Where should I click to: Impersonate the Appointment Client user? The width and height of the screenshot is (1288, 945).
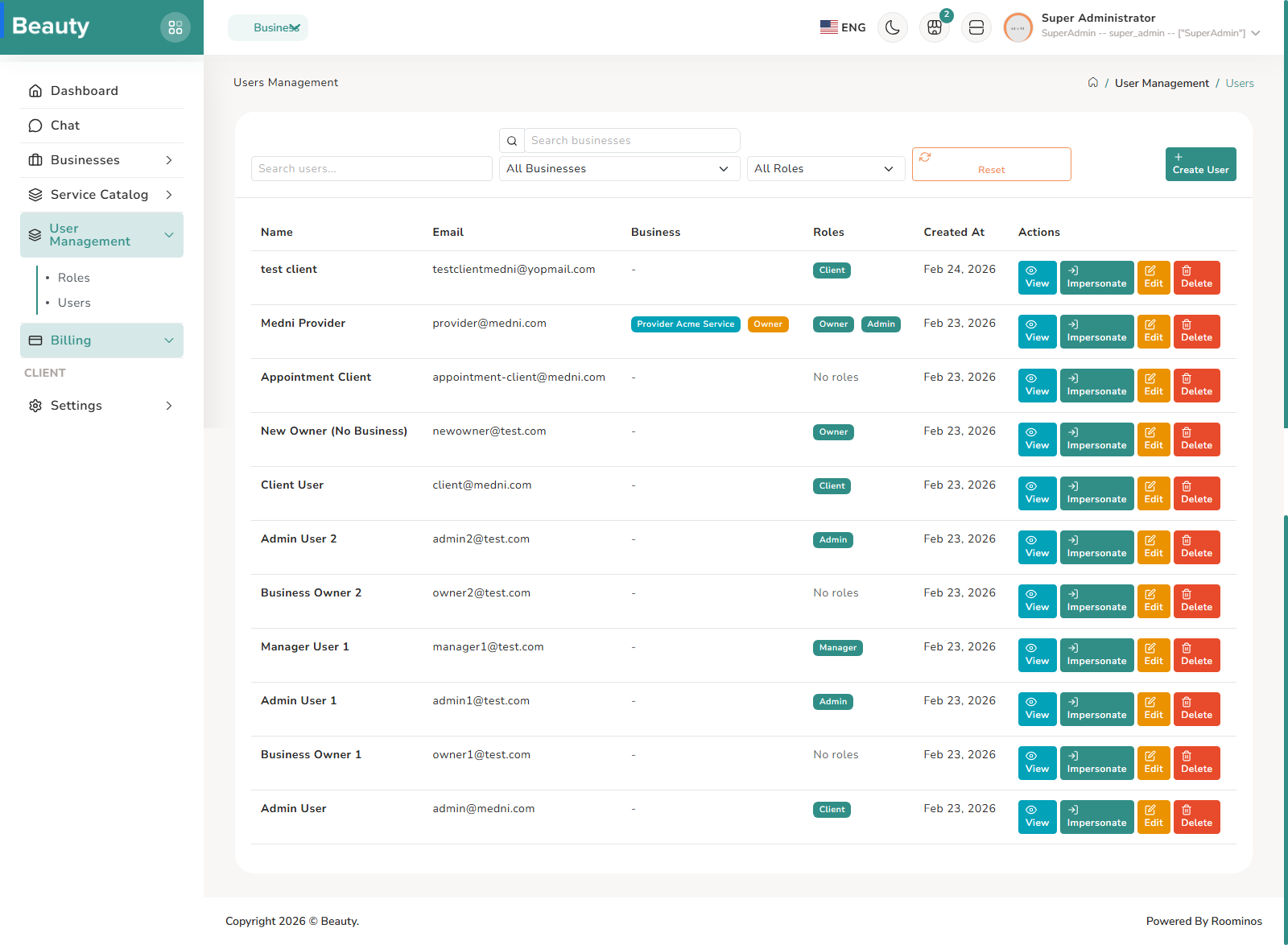tap(1096, 385)
